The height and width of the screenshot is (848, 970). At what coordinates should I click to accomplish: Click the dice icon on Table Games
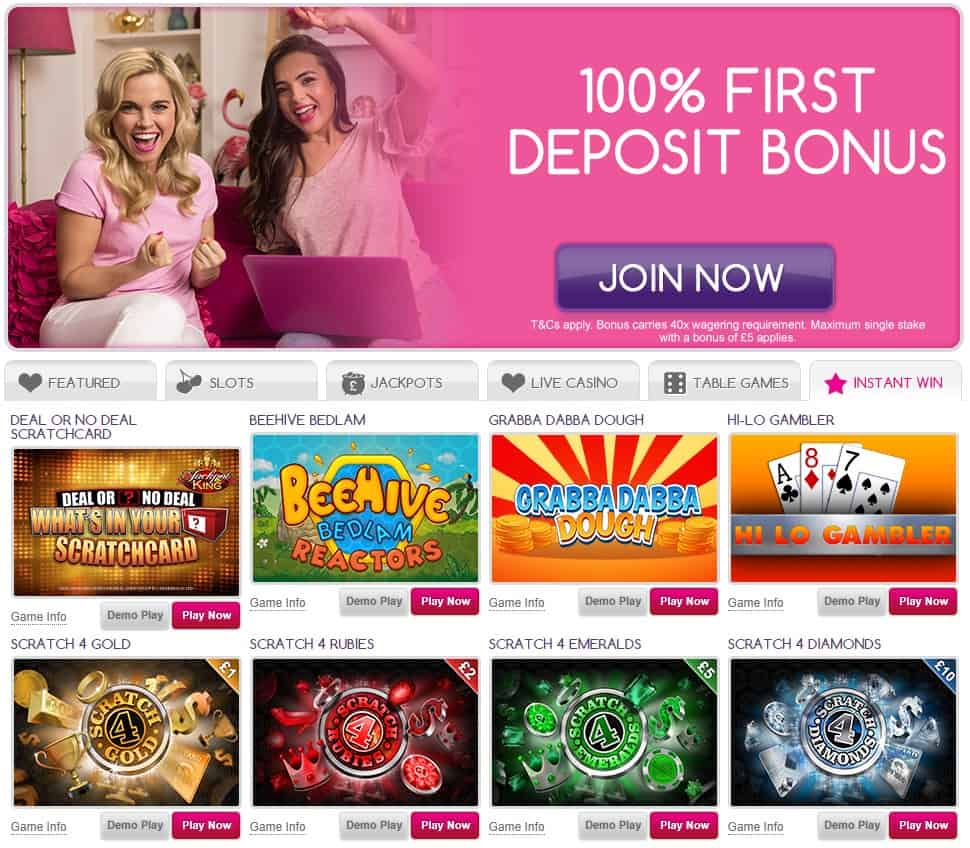tap(674, 383)
